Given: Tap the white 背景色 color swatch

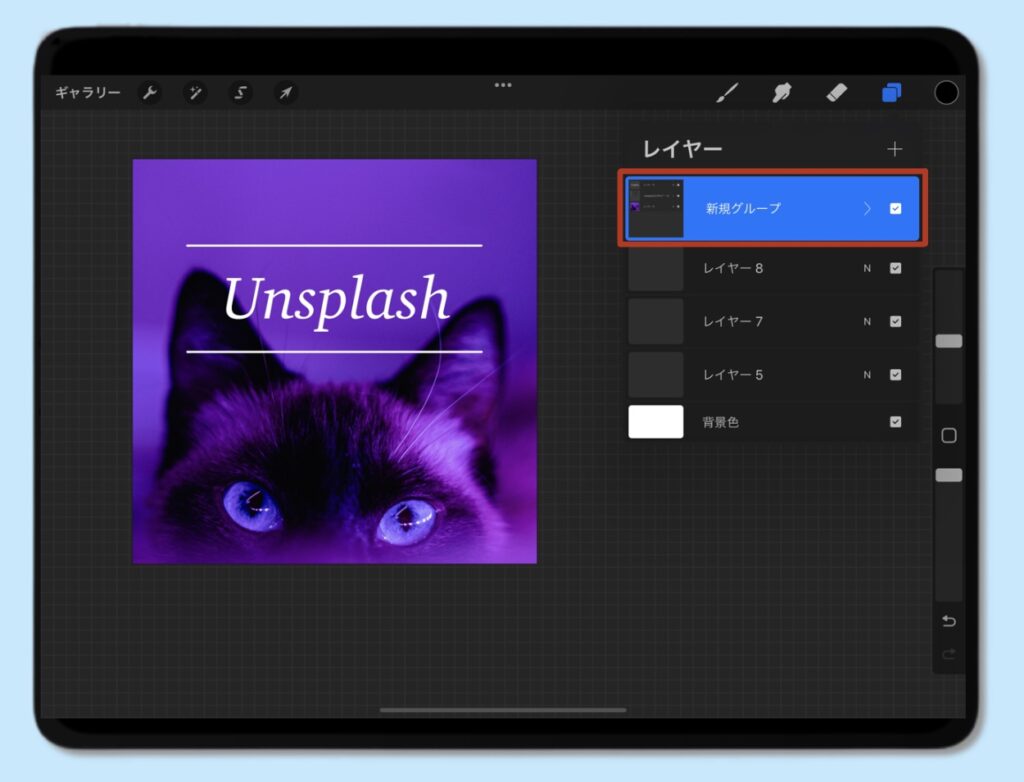Looking at the screenshot, I should pos(656,422).
